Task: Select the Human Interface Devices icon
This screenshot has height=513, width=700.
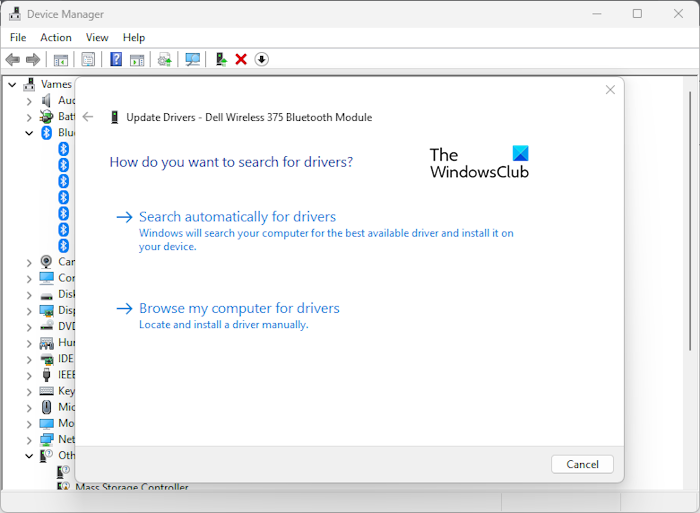Action: pos(46,343)
